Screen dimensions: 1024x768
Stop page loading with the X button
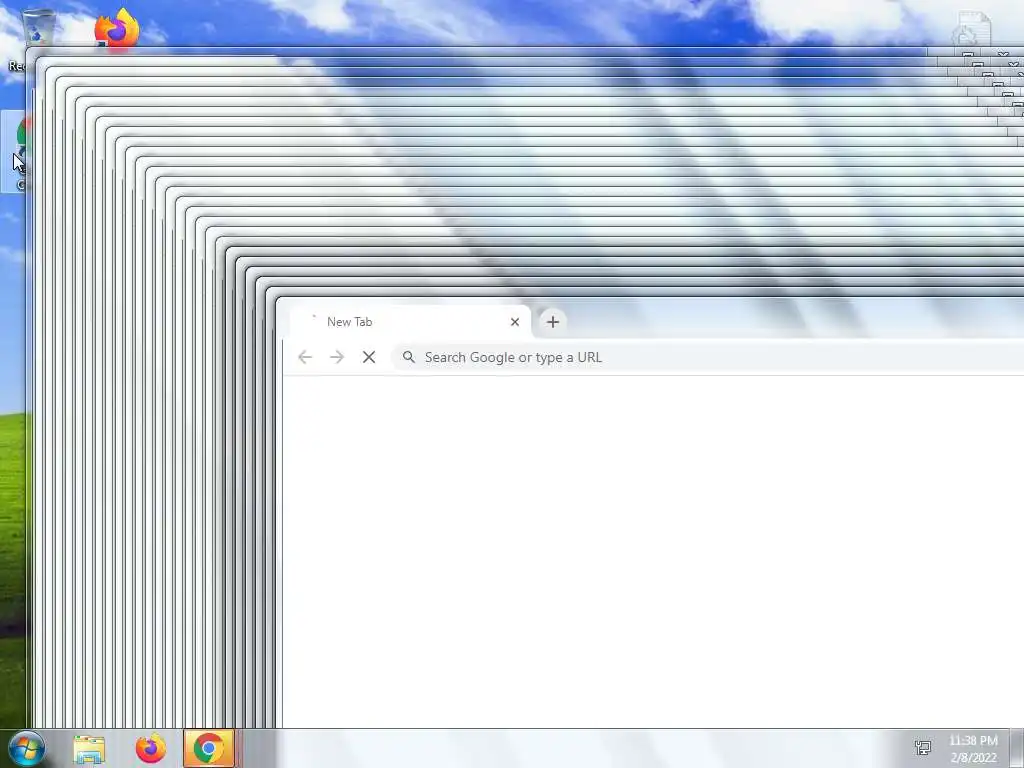(x=369, y=357)
